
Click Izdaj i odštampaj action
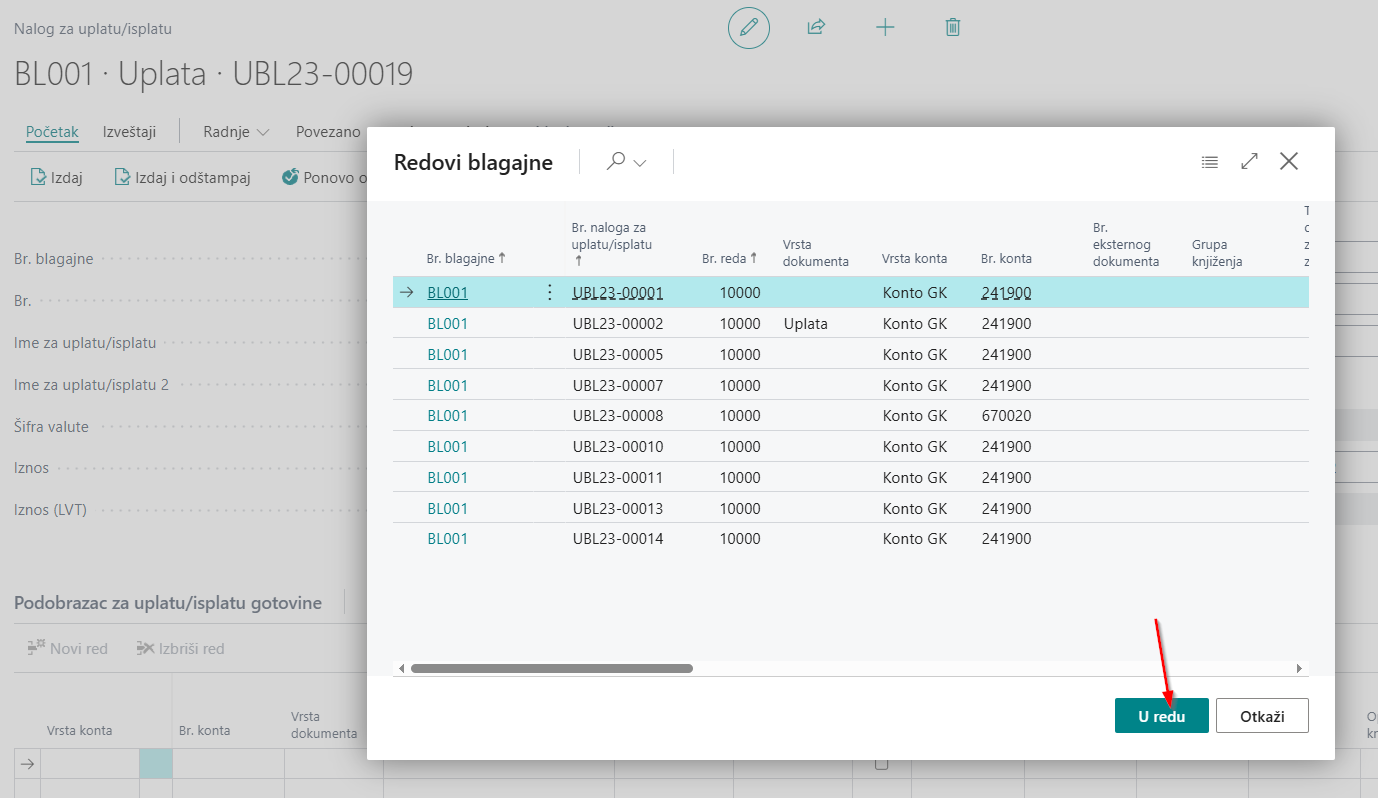[182, 178]
